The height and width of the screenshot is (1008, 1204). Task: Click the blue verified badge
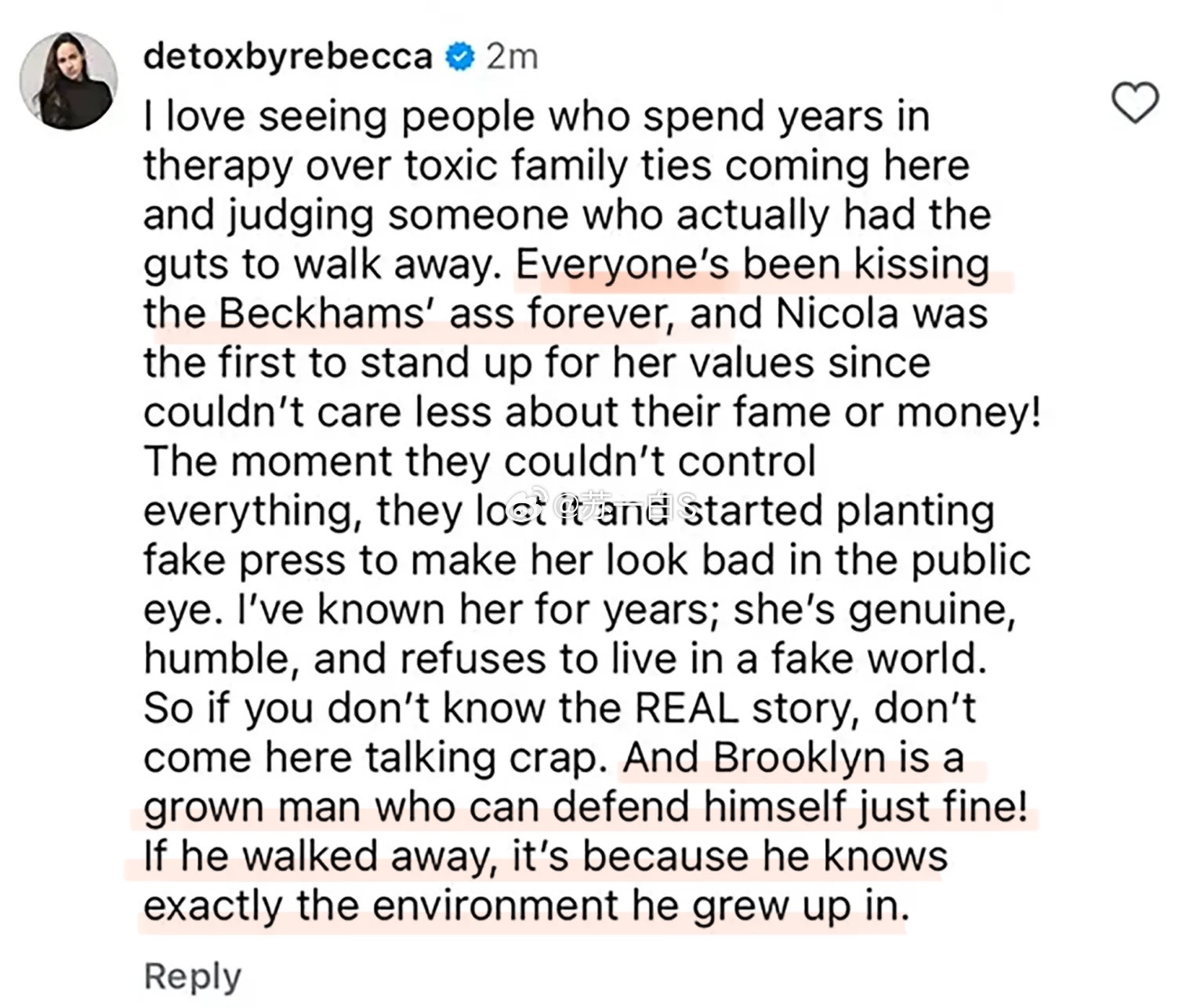tap(459, 57)
